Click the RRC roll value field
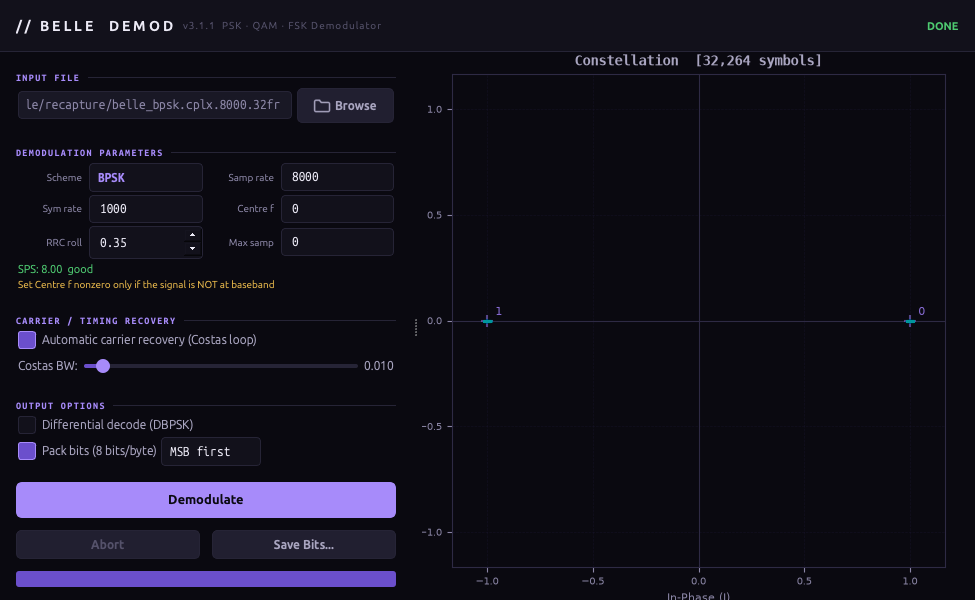The image size is (975, 600). (x=146, y=242)
